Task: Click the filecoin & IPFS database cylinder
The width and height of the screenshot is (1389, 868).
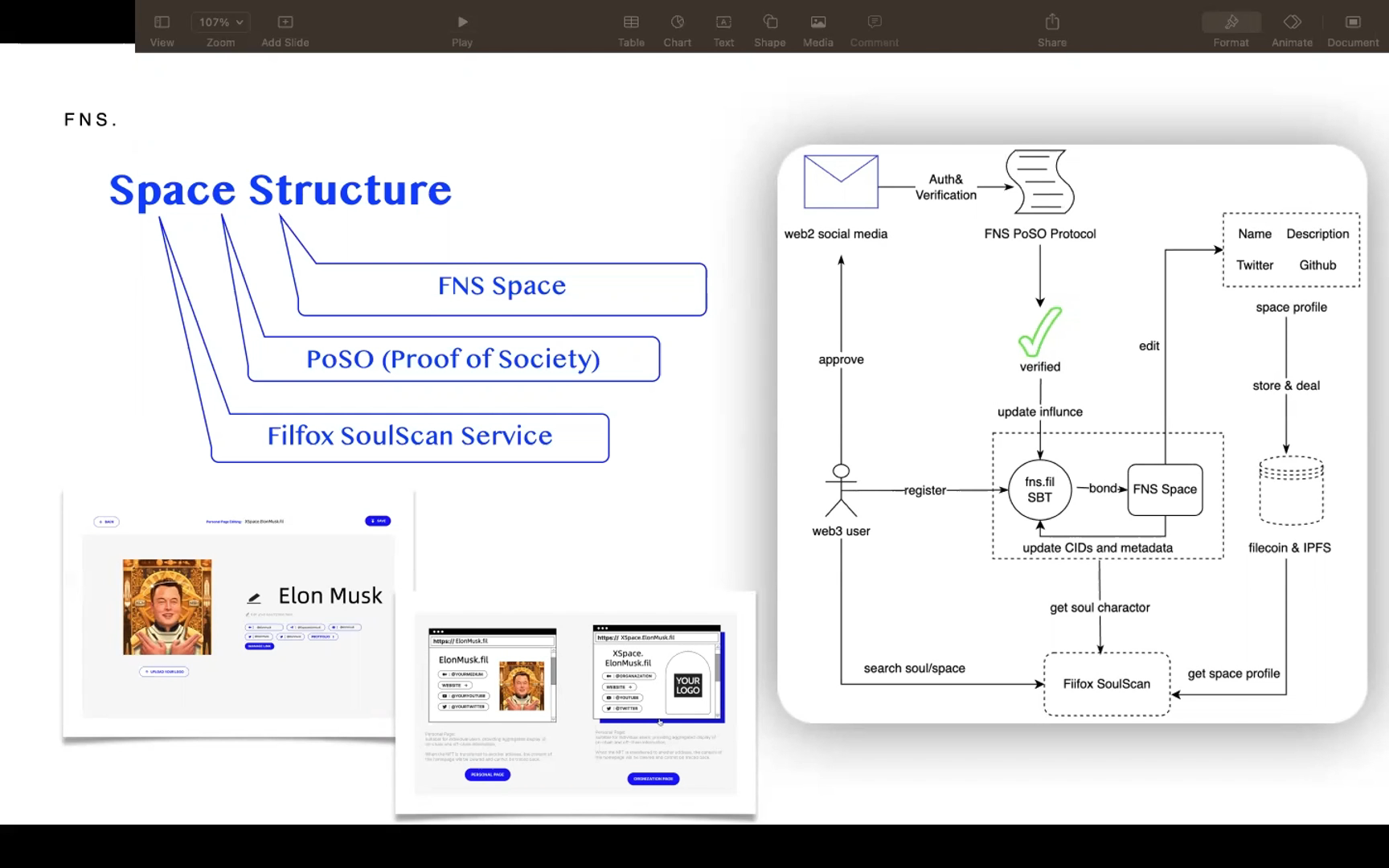Action: [1291, 490]
